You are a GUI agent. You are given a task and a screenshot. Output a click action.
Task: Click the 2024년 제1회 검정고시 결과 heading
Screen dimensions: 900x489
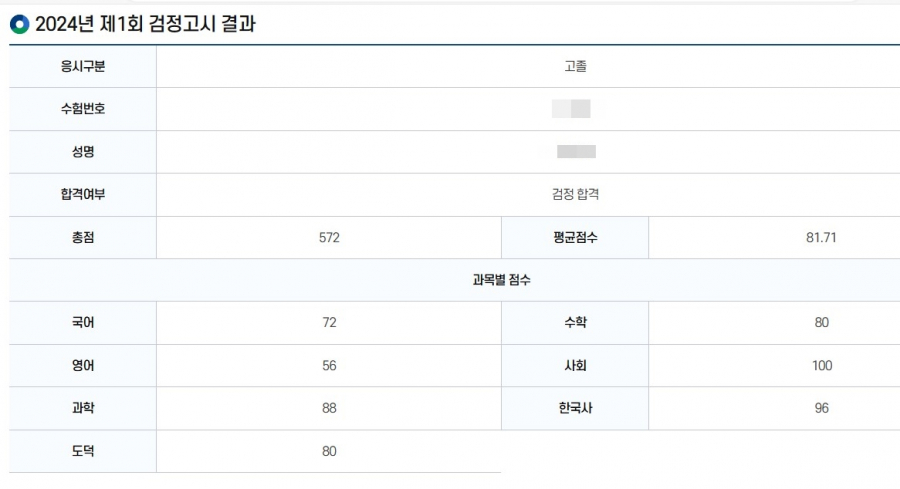[145, 25]
